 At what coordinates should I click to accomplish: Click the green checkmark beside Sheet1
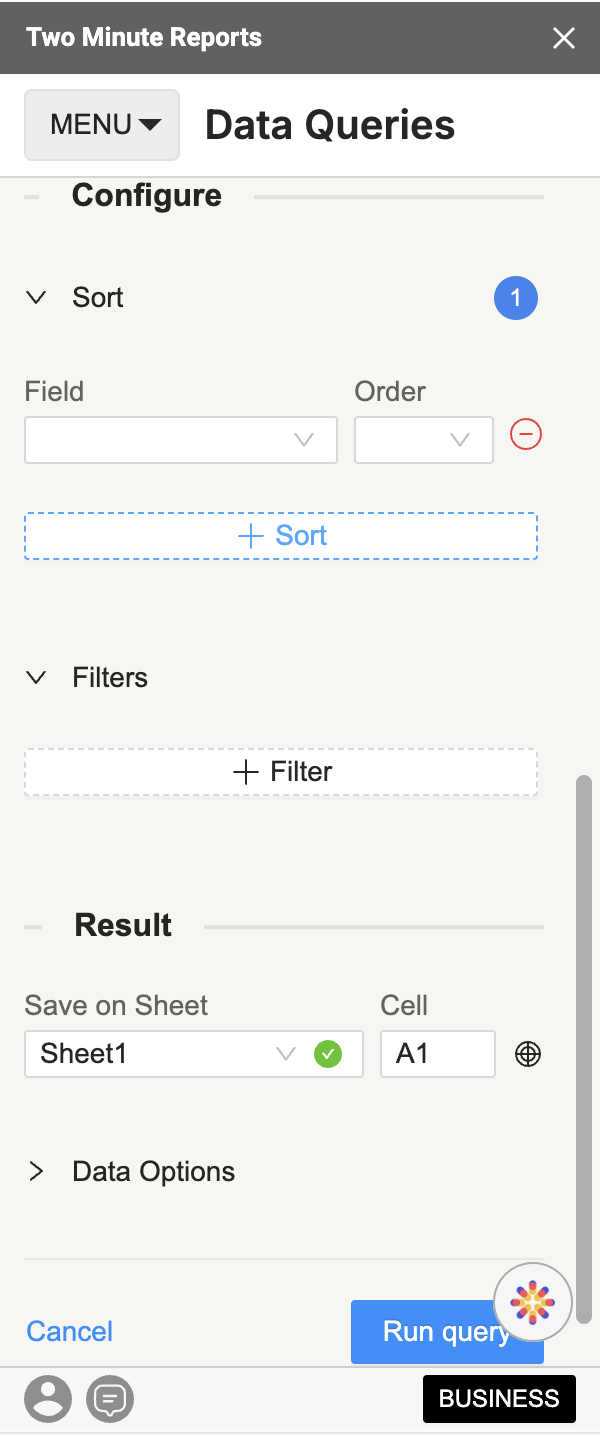point(327,1053)
